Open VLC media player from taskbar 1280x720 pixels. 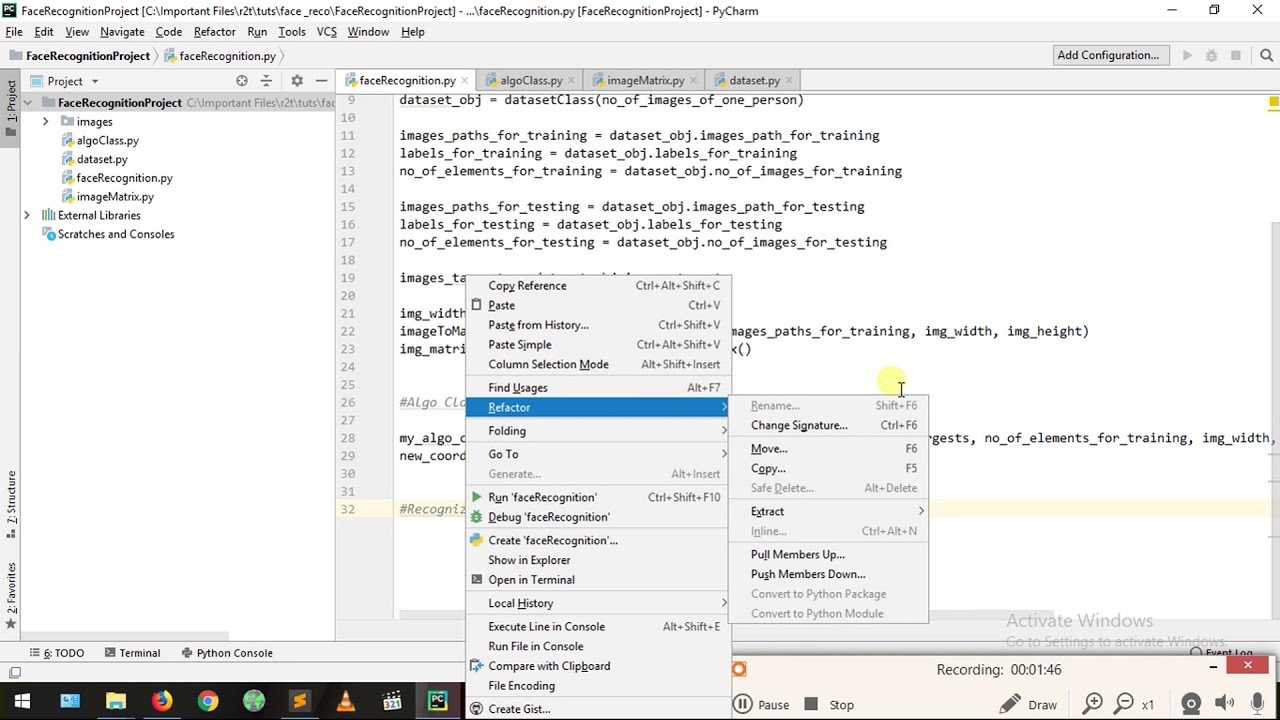tap(345, 702)
